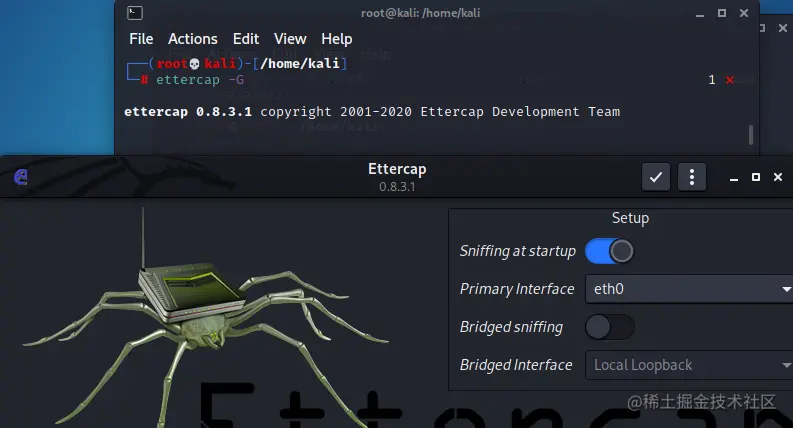
Task: Maximize the root@kali terminal window
Action: (x=722, y=13)
